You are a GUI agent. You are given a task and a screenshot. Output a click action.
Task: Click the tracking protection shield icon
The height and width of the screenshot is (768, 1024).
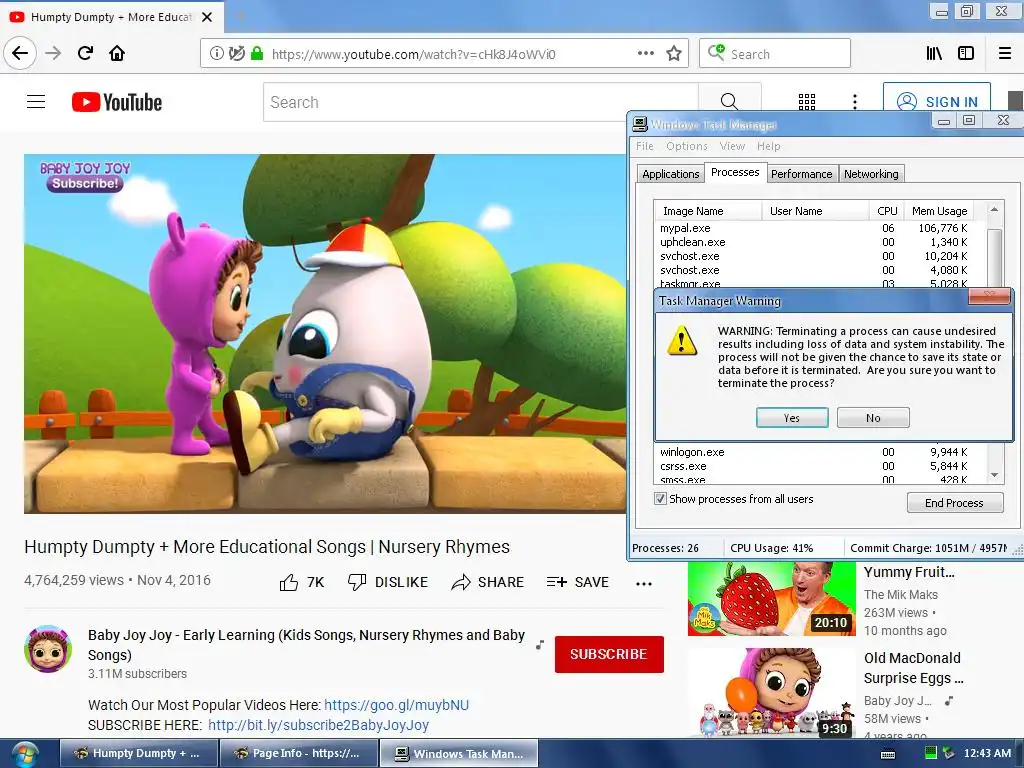236,54
